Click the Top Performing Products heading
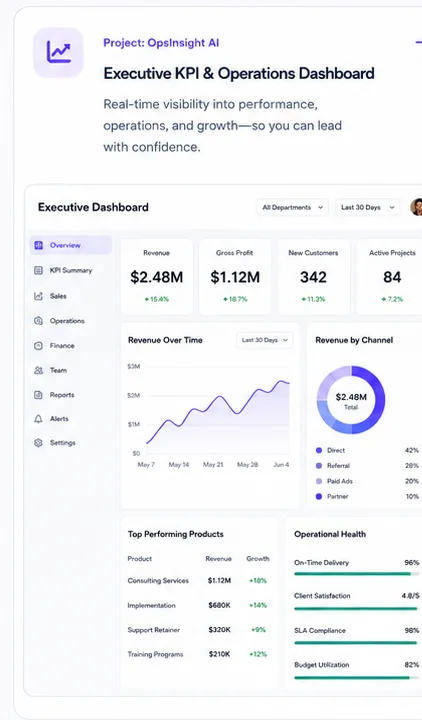Image resolution: width=422 pixels, height=720 pixels. pyautogui.click(x=175, y=534)
